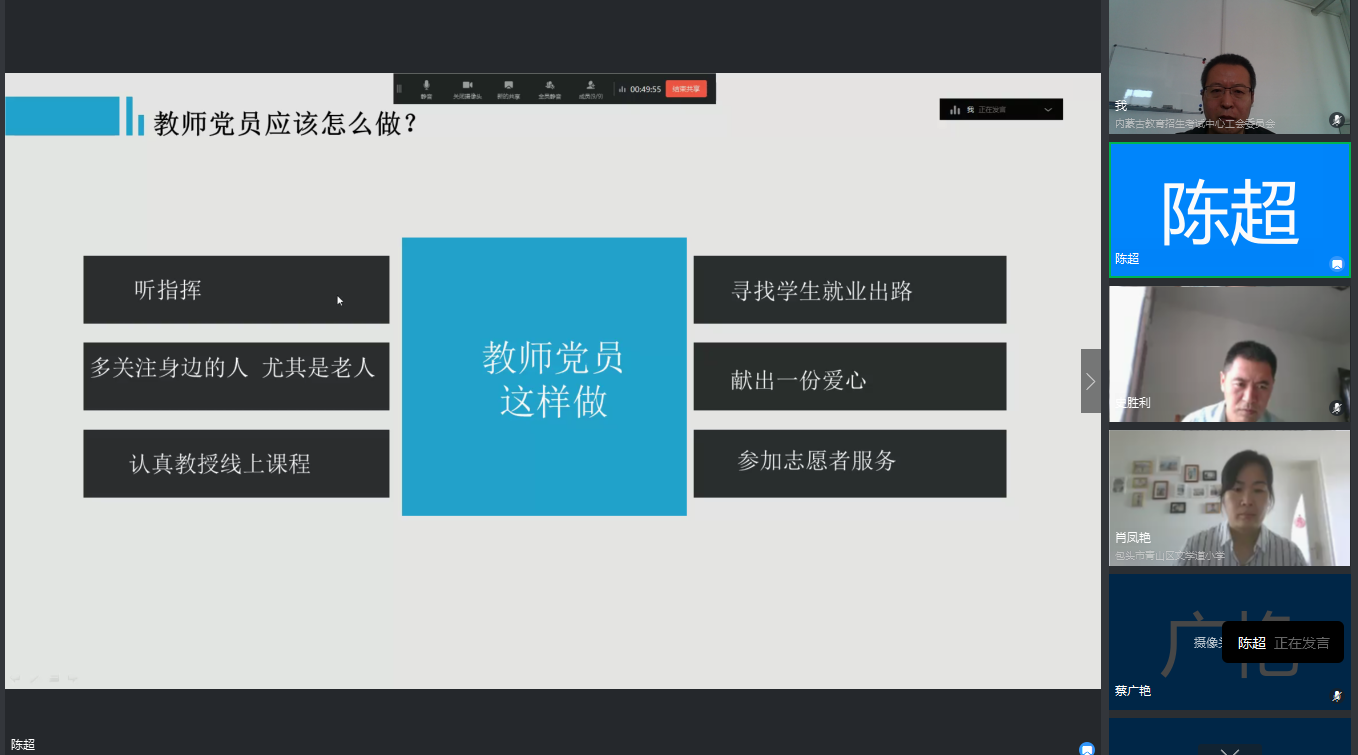The height and width of the screenshot is (755, 1358).
Task: Click the muted mic icon on 我 video
Action: point(1336,120)
